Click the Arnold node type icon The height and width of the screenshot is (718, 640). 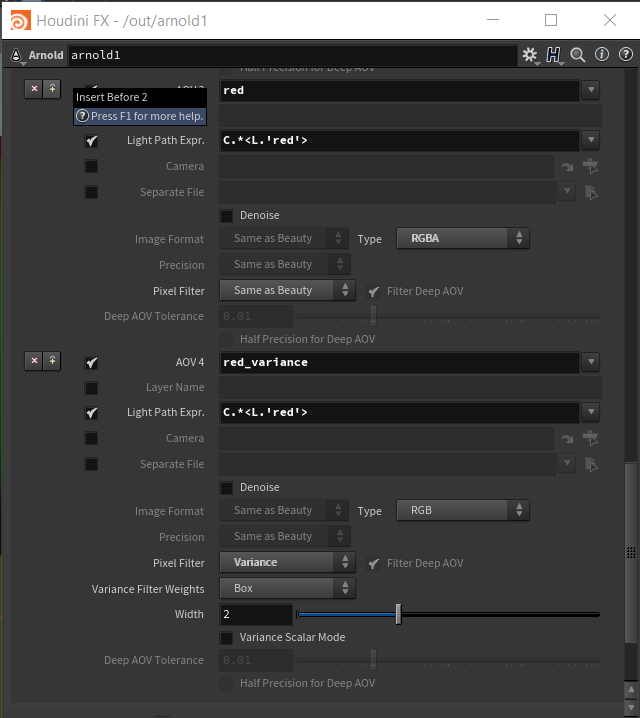[x=17, y=55]
